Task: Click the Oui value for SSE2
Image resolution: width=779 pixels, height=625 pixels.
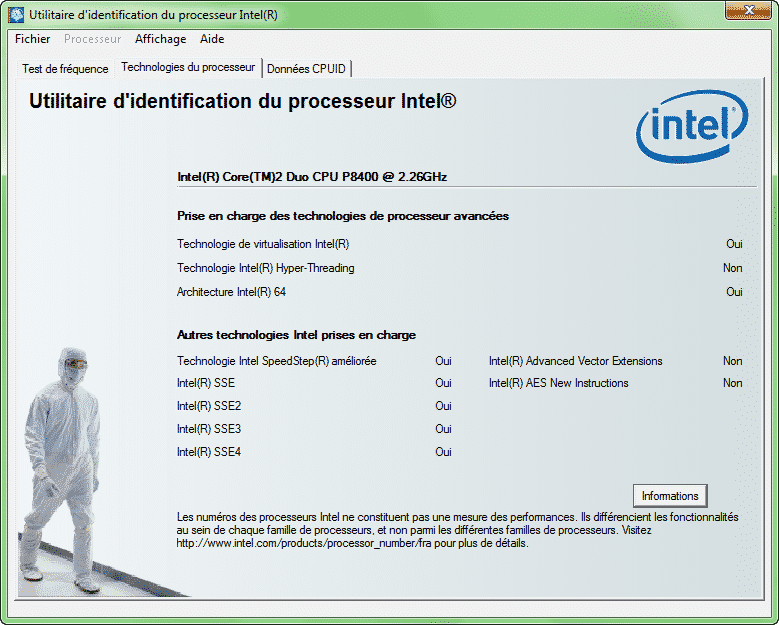Action: (443, 406)
